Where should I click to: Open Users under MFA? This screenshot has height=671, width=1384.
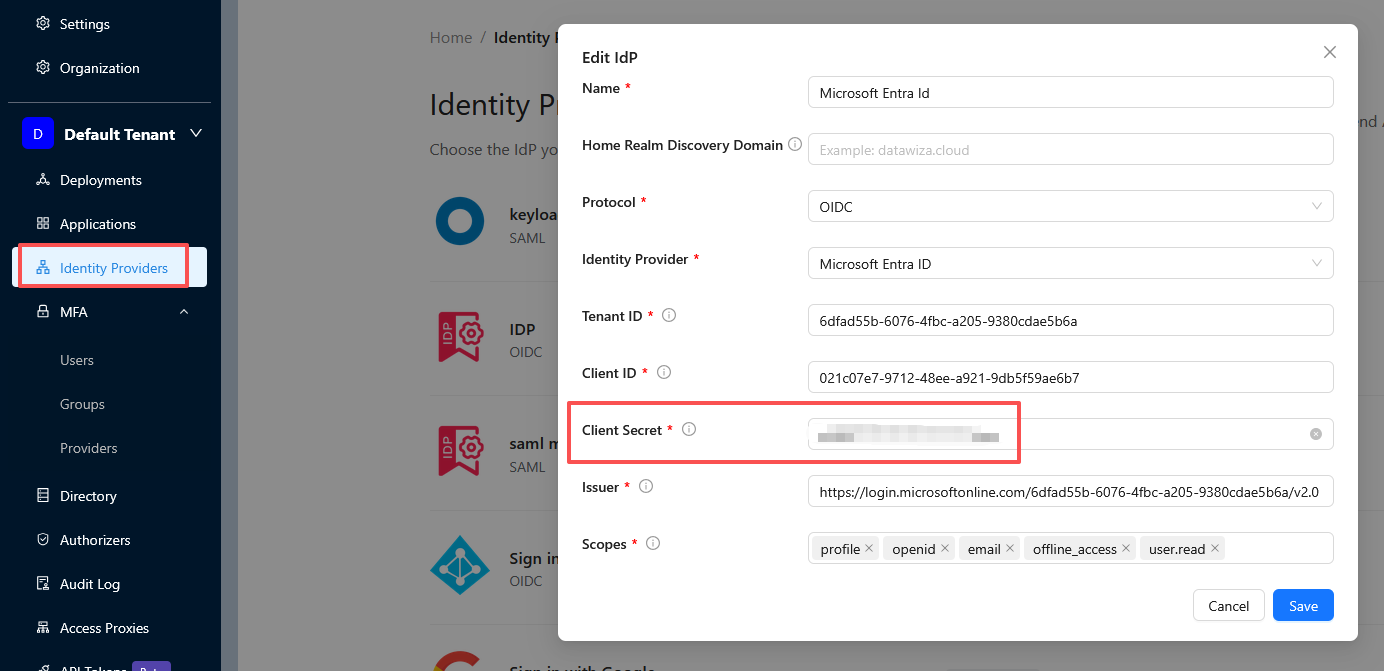pos(77,360)
